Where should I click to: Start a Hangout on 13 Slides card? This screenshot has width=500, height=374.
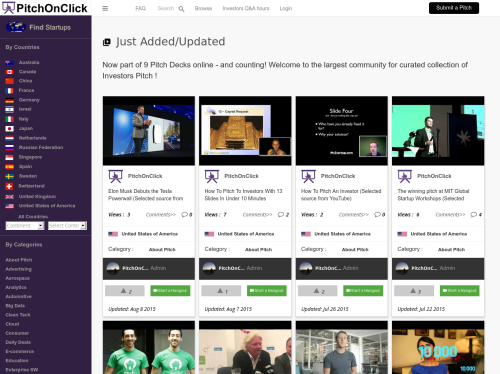(267, 291)
